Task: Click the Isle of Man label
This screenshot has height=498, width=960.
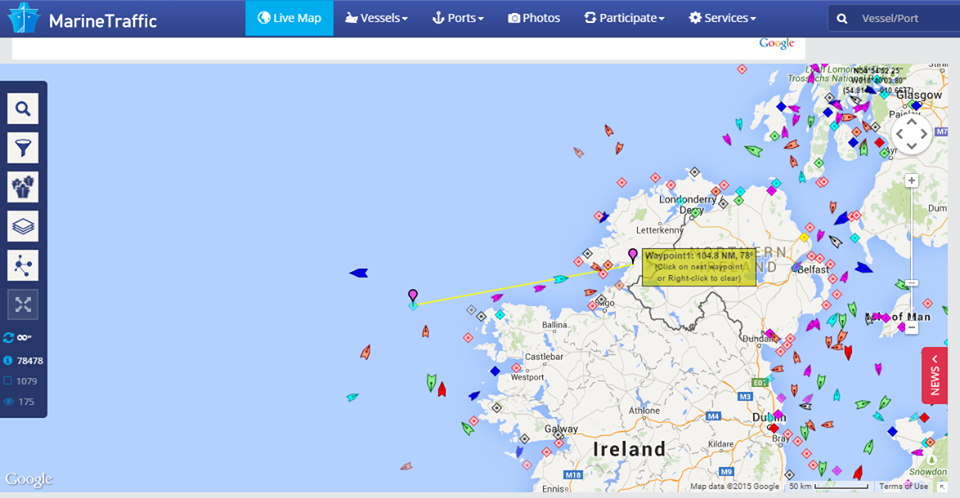Action: (x=898, y=317)
